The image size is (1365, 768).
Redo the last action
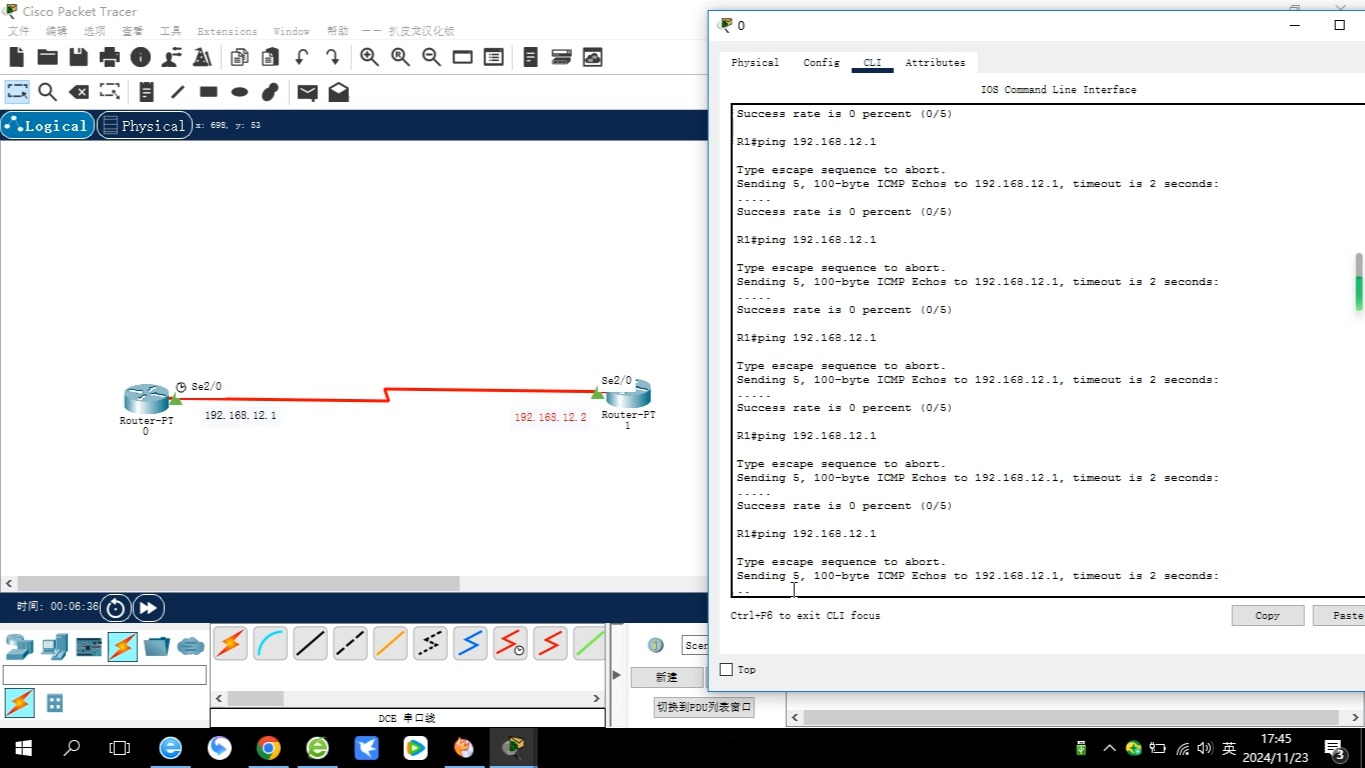pyautogui.click(x=332, y=57)
